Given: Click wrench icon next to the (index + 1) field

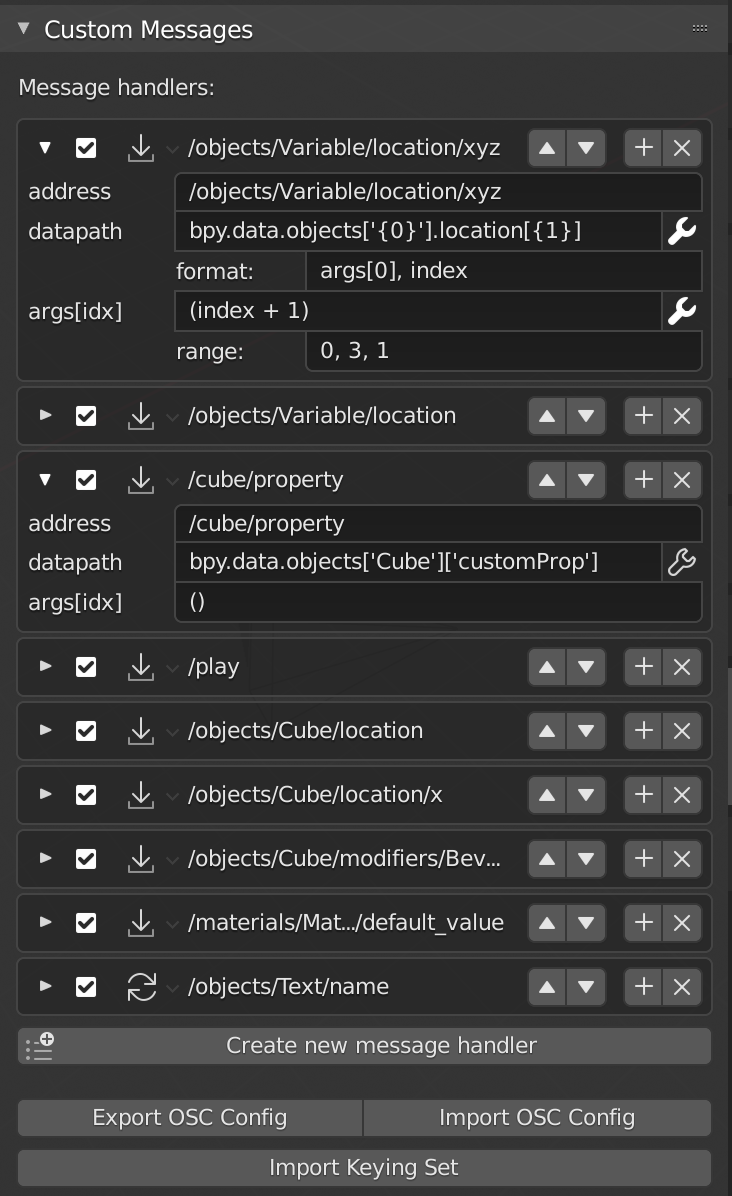Looking at the screenshot, I should pos(682,311).
